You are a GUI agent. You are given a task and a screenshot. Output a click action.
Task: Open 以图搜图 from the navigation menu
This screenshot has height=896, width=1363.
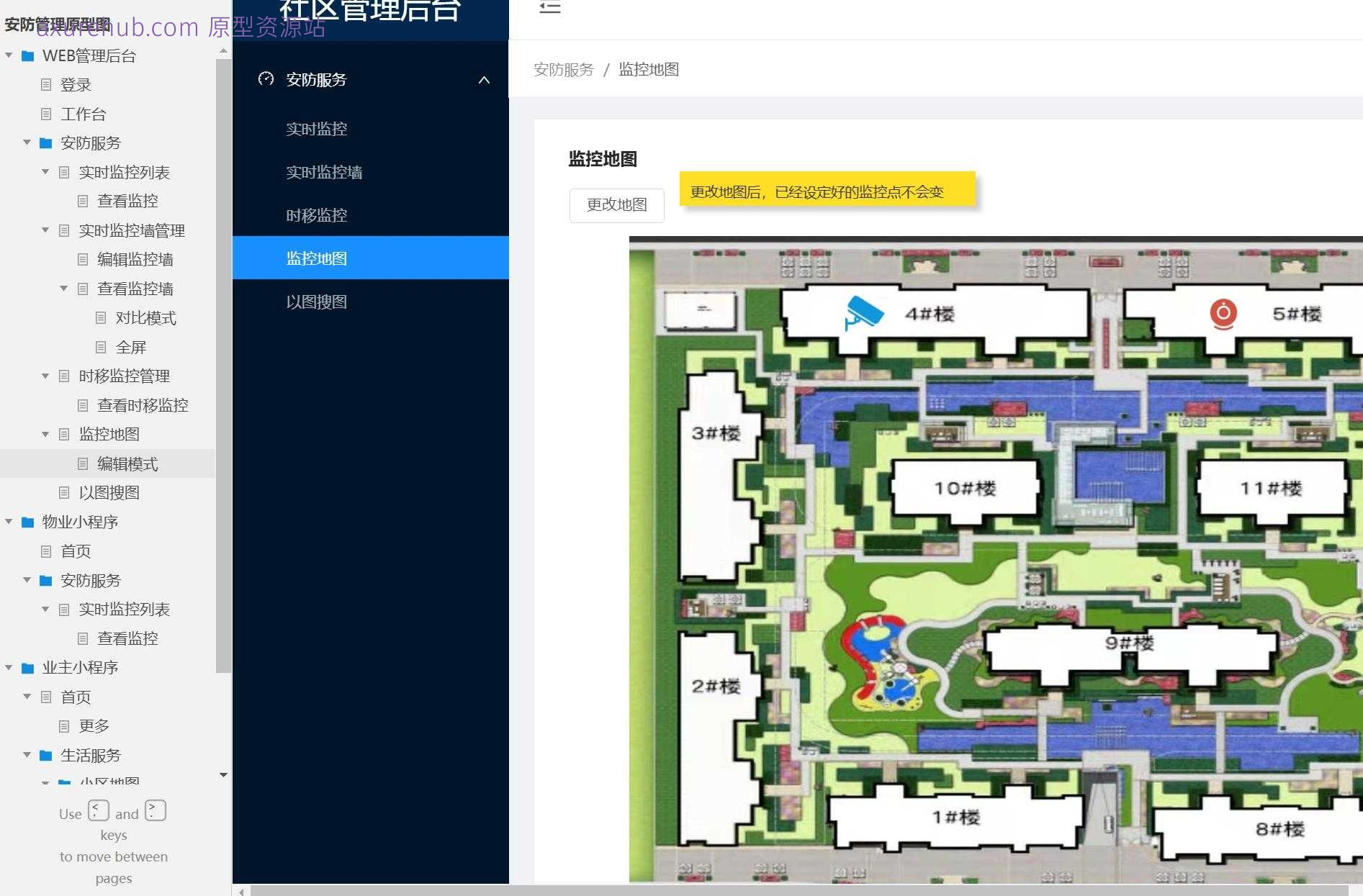click(x=317, y=302)
